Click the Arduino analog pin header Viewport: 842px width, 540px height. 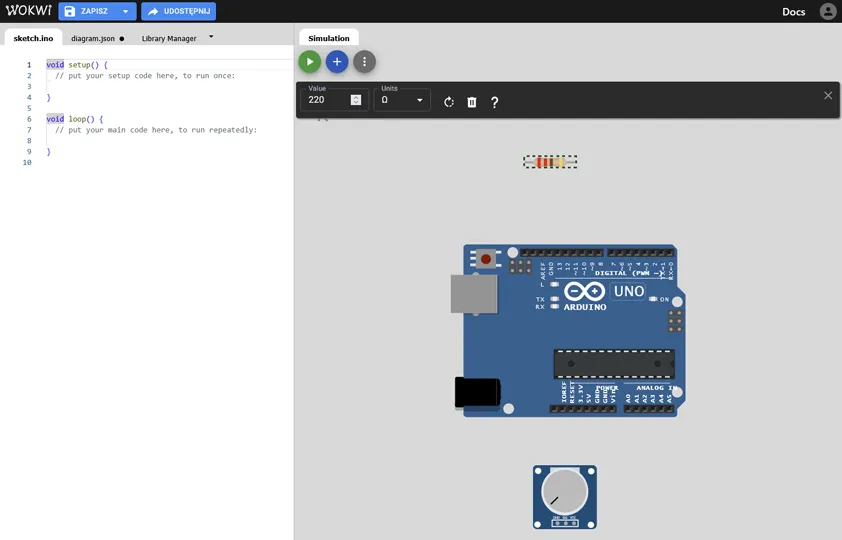click(649, 409)
